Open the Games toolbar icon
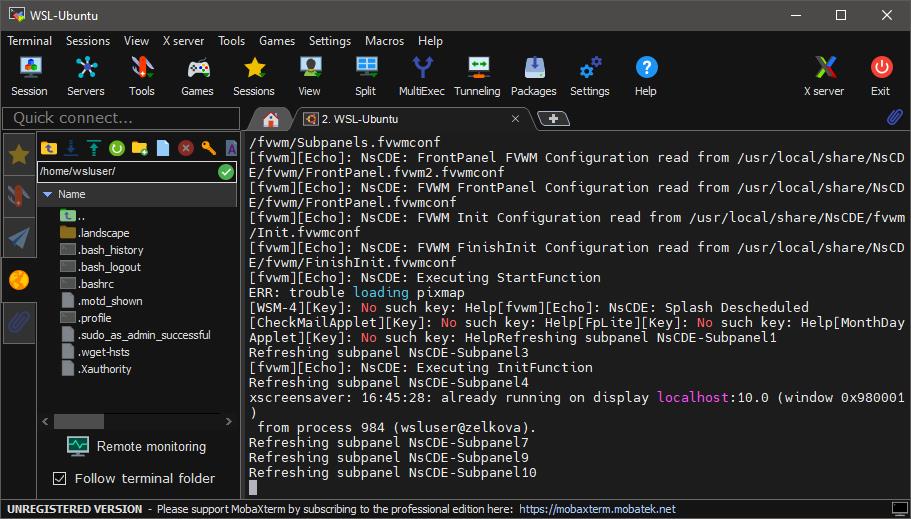The width and height of the screenshot is (911, 519). pos(198,76)
